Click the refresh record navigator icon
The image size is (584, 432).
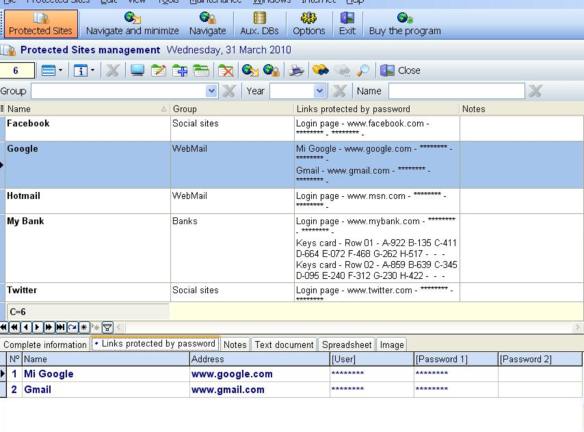(x=72, y=327)
